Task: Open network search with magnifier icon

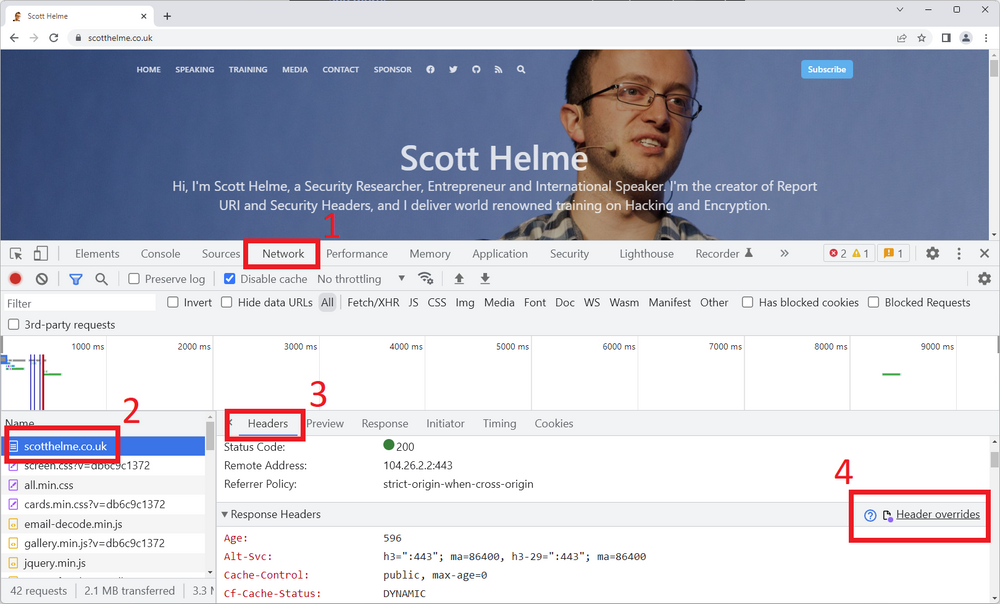Action: pyautogui.click(x=100, y=279)
